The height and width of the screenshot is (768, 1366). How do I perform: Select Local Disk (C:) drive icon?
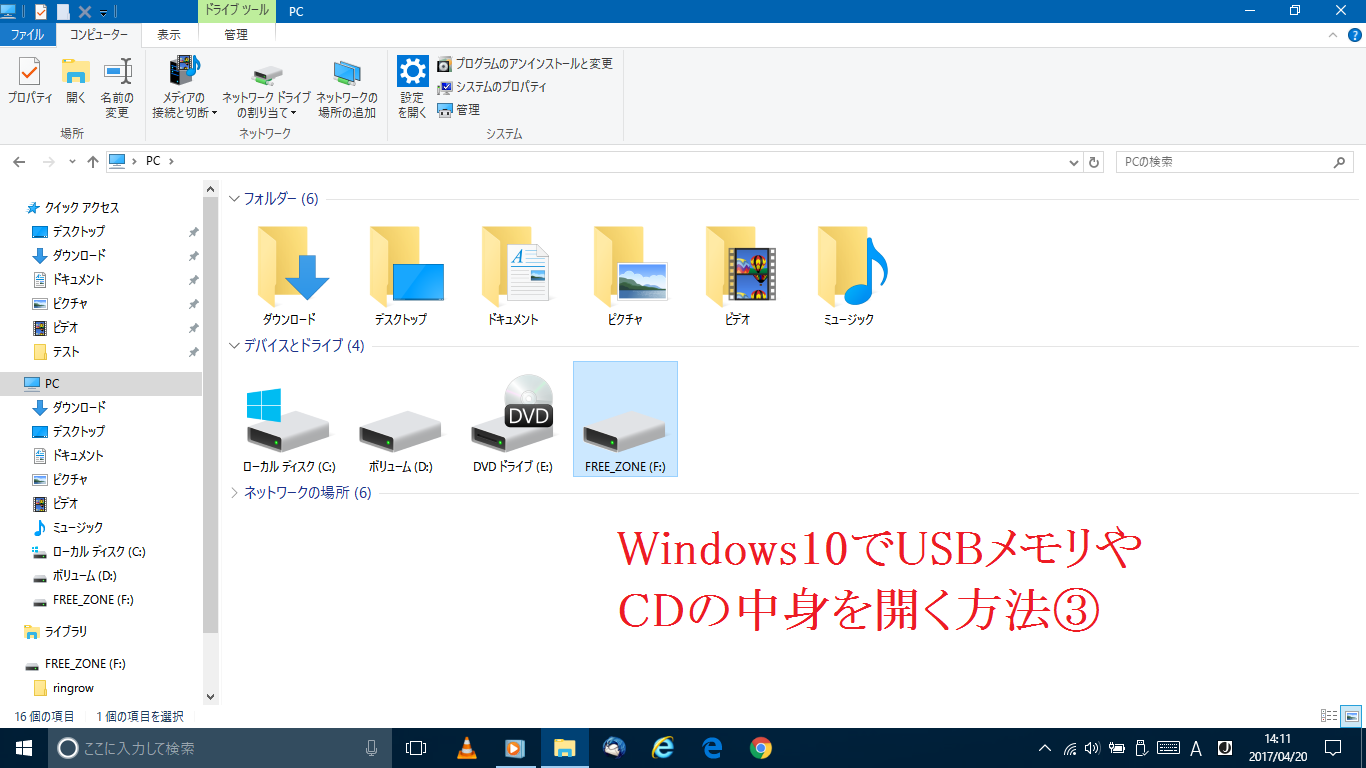tap(289, 420)
